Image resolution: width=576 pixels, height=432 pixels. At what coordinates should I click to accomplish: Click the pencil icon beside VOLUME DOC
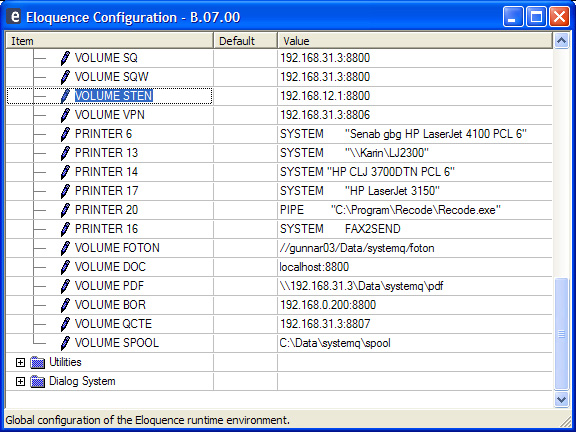(65, 267)
